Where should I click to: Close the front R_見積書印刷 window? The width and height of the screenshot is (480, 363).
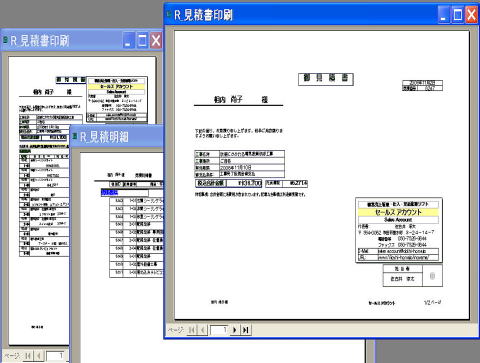tap(471, 15)
